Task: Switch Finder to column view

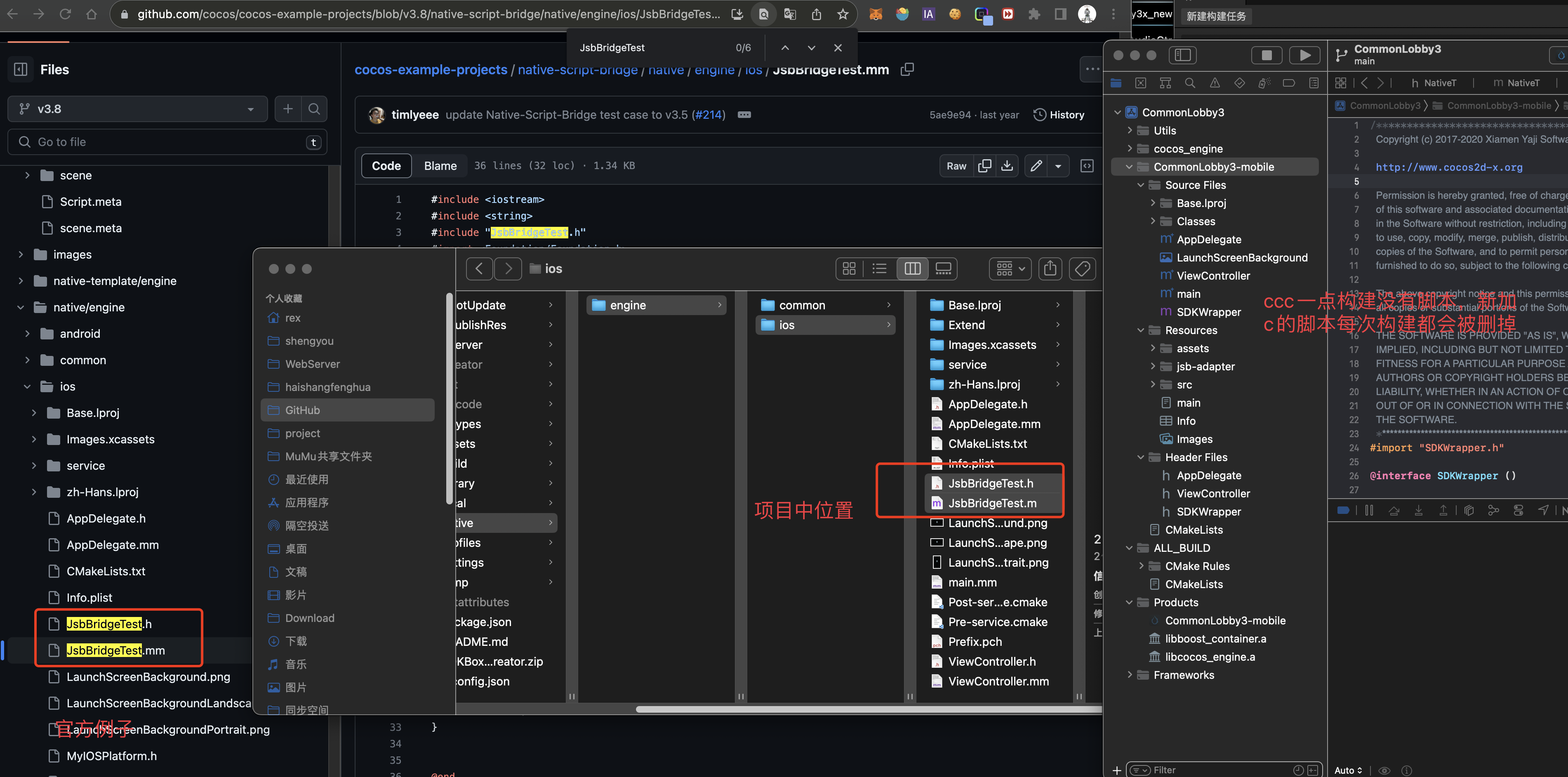Action: coord(912,268)
